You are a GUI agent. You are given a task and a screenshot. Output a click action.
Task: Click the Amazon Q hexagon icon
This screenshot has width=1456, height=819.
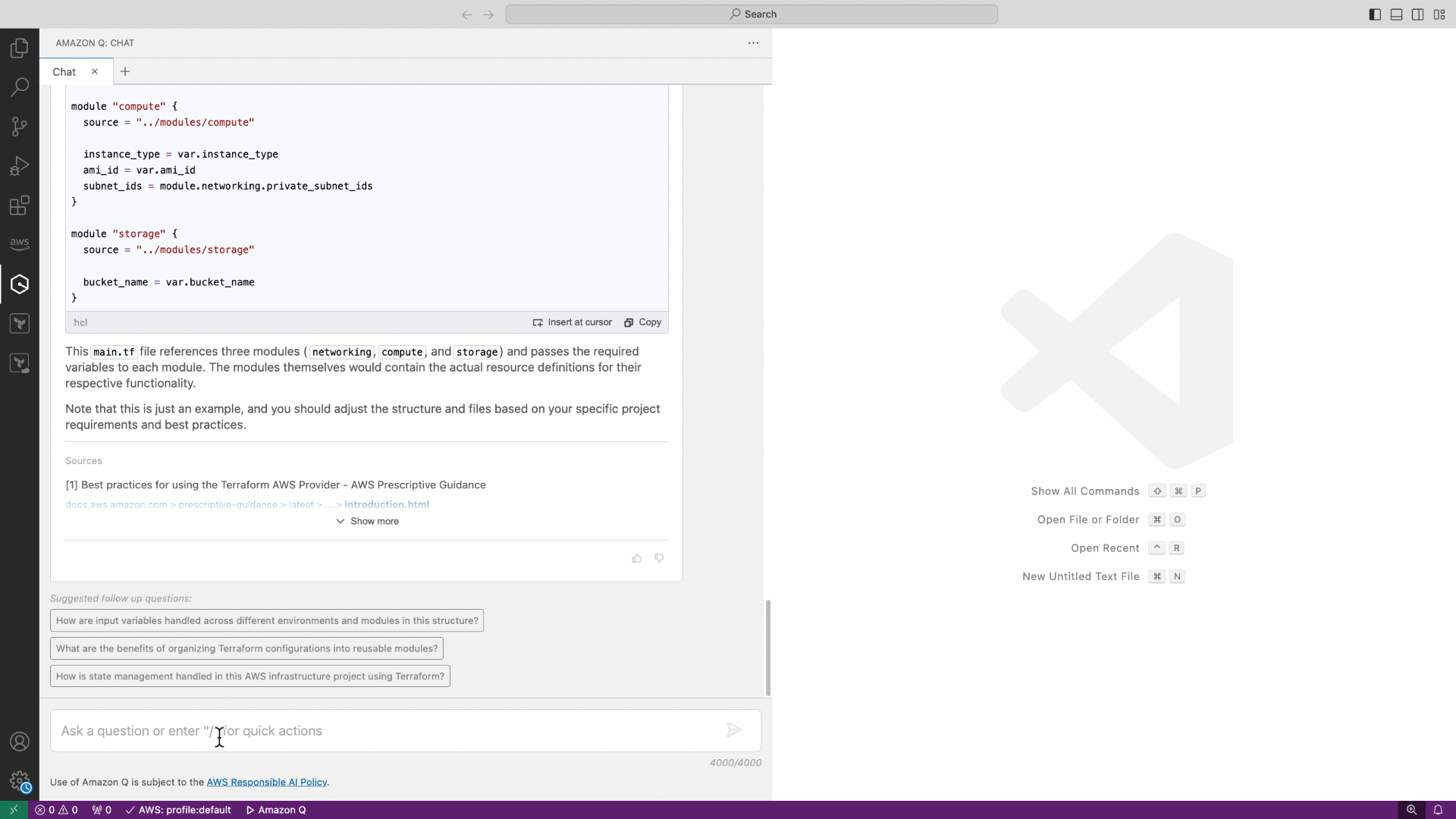20,284
